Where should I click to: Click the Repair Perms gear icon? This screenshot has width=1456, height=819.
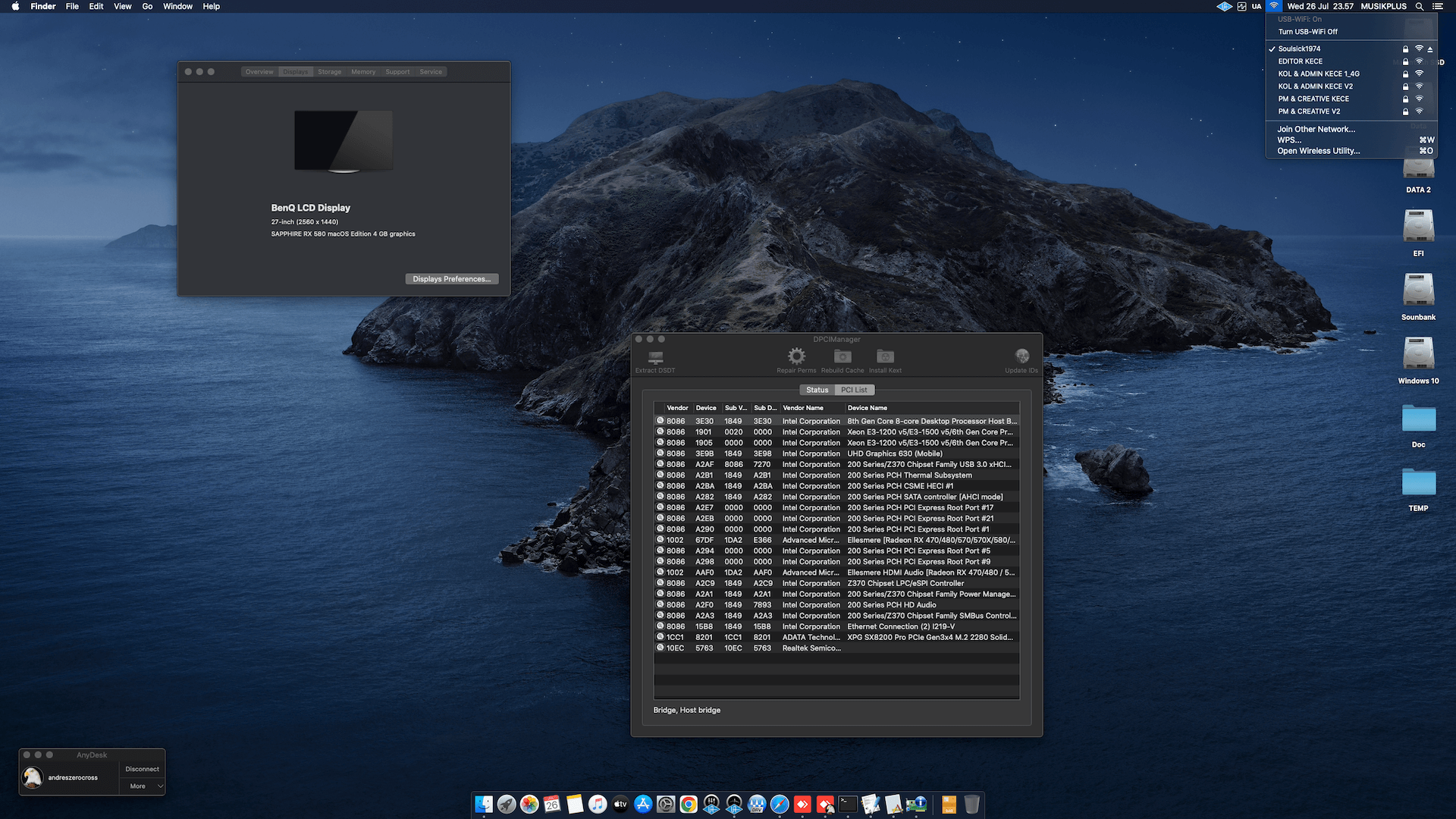click(796, 356)
